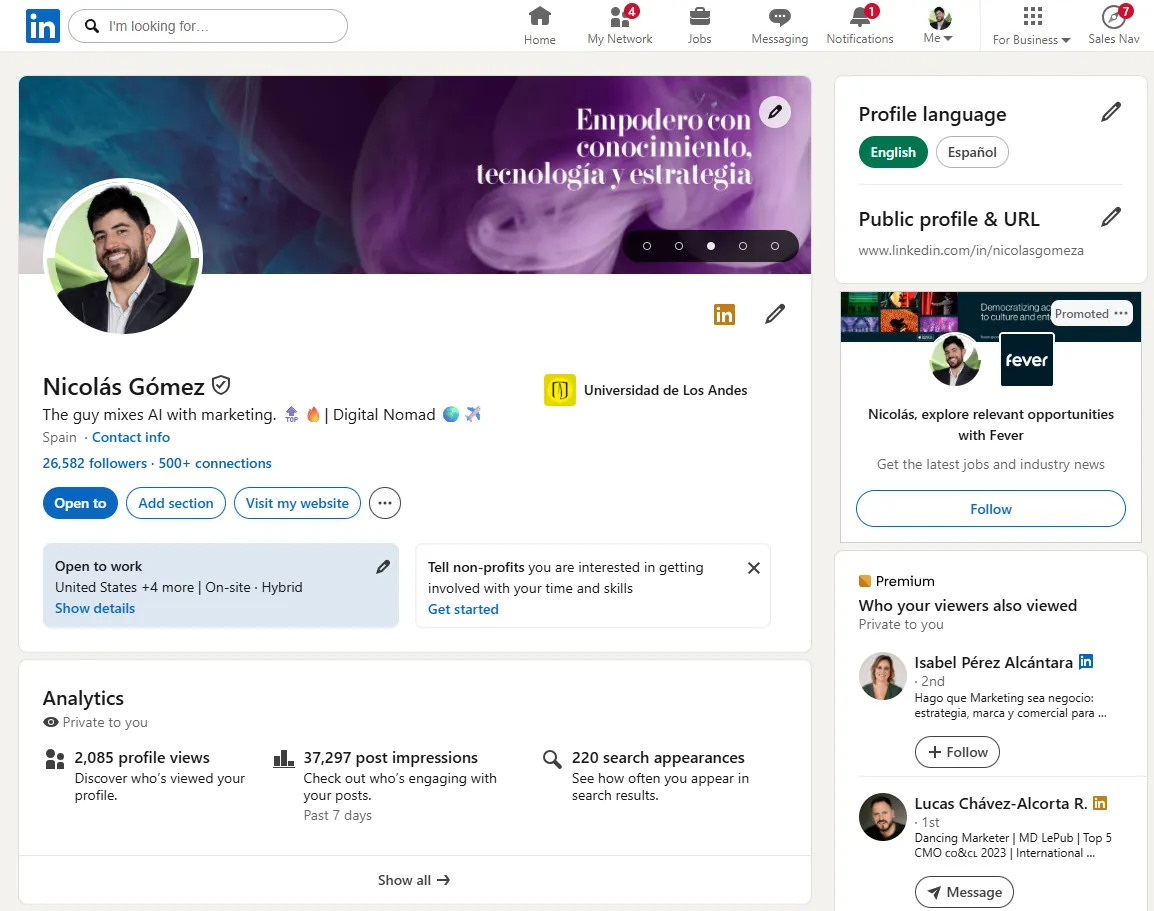
Task: Click the verification shield next to Nicolás Gómez
Action: click(x=221, y=385)
